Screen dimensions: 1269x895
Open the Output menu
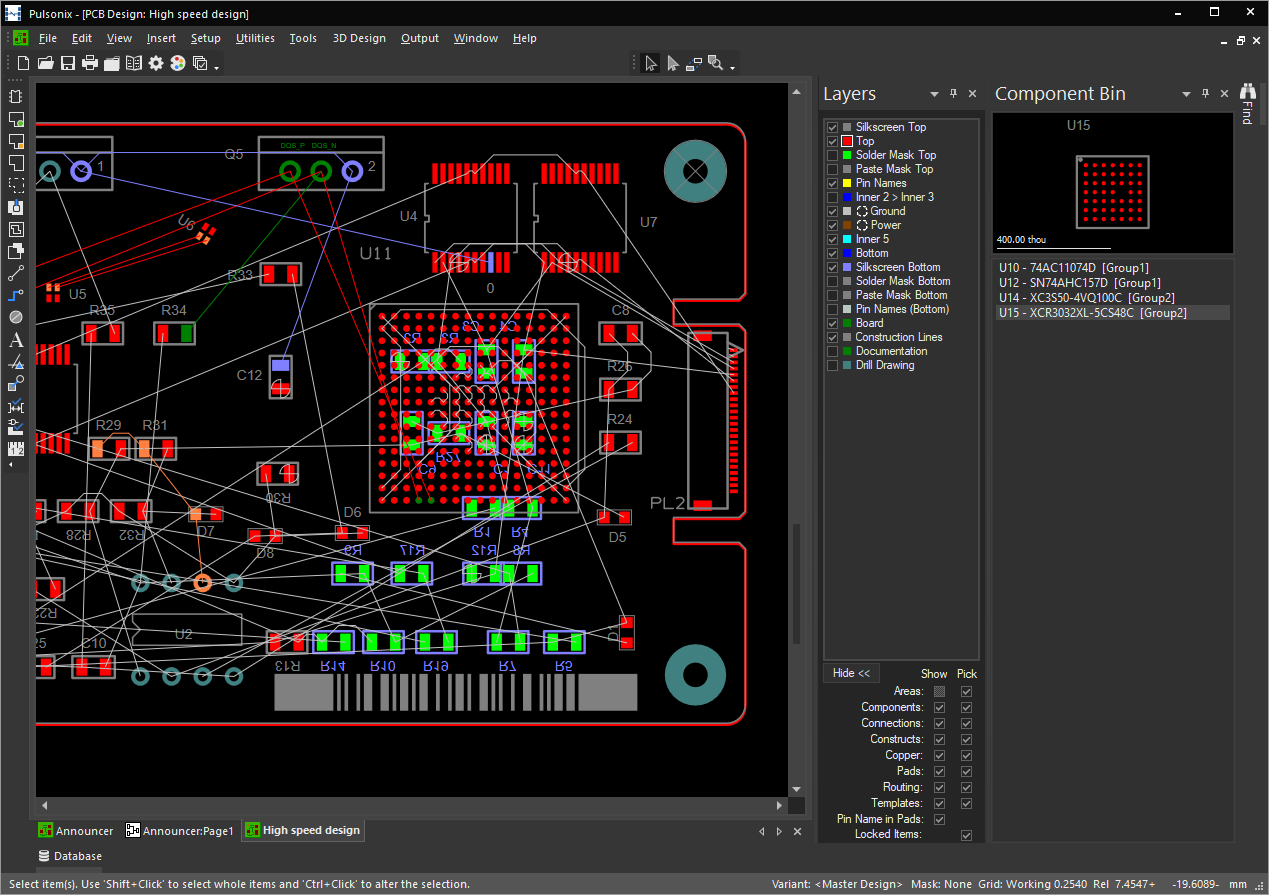point(420,38)
